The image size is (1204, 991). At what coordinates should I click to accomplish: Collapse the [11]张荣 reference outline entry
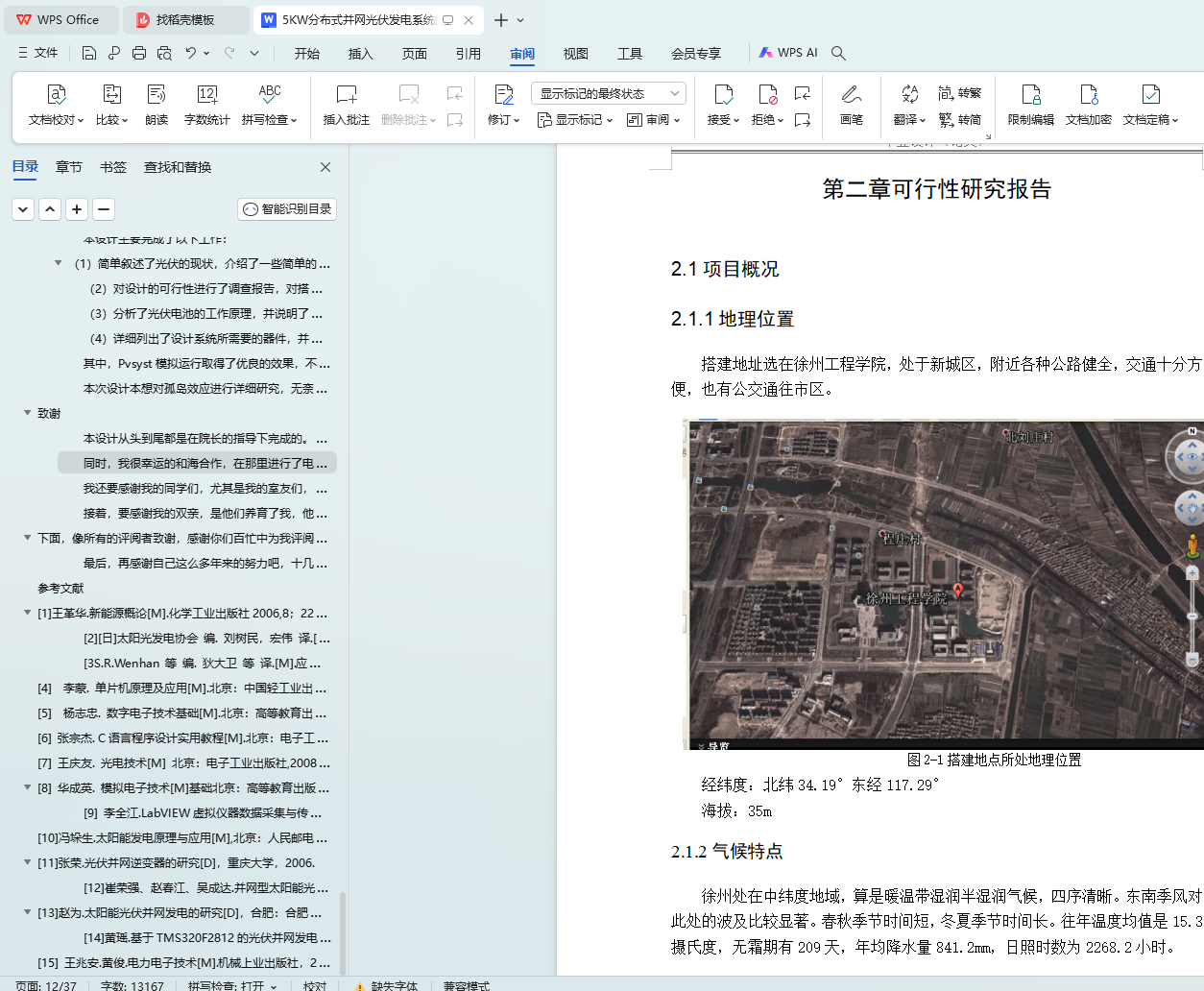pyautogui.click(x=28, y=862)
